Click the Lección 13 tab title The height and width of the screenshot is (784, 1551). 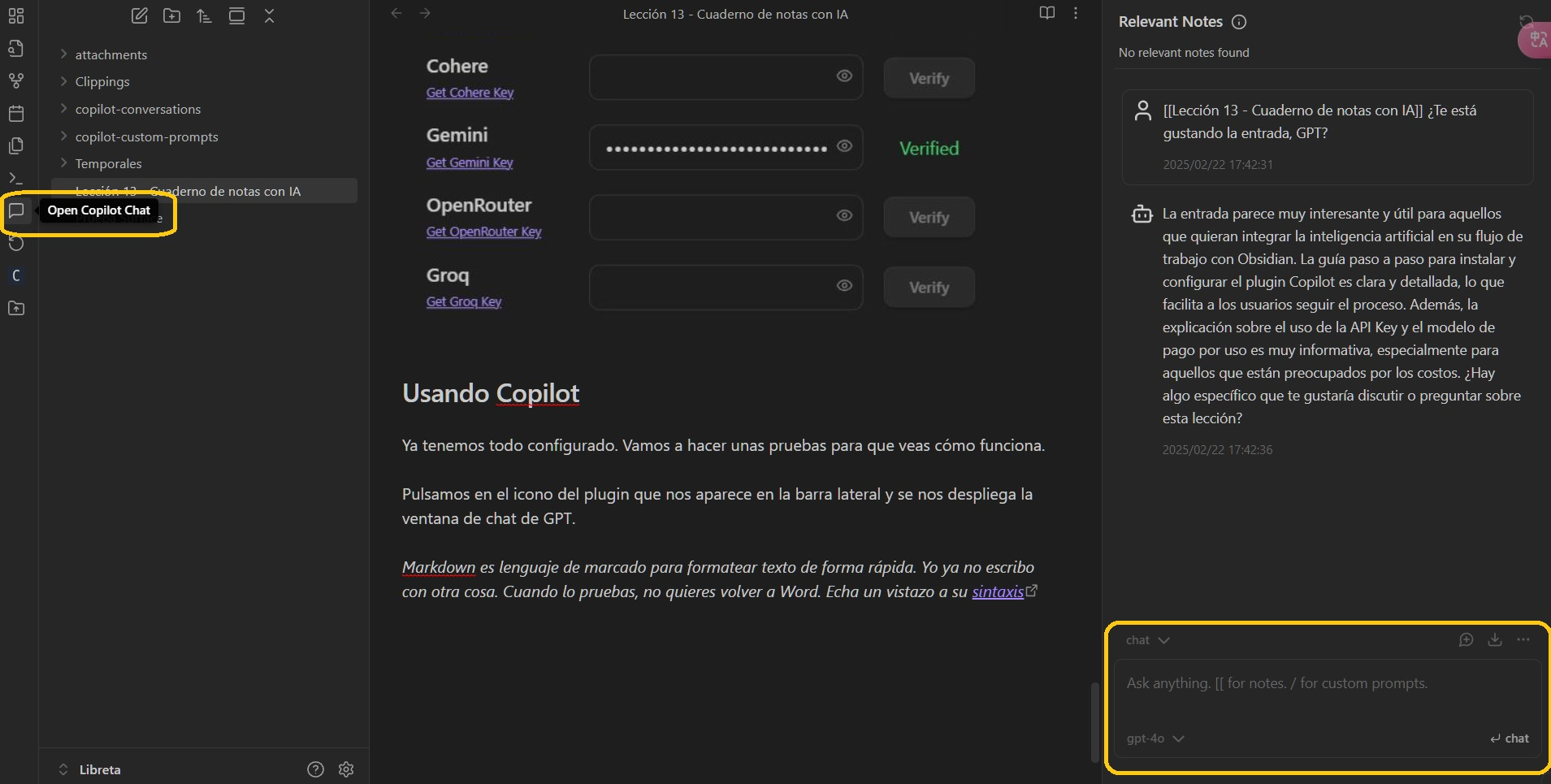[x=735, y=14]
